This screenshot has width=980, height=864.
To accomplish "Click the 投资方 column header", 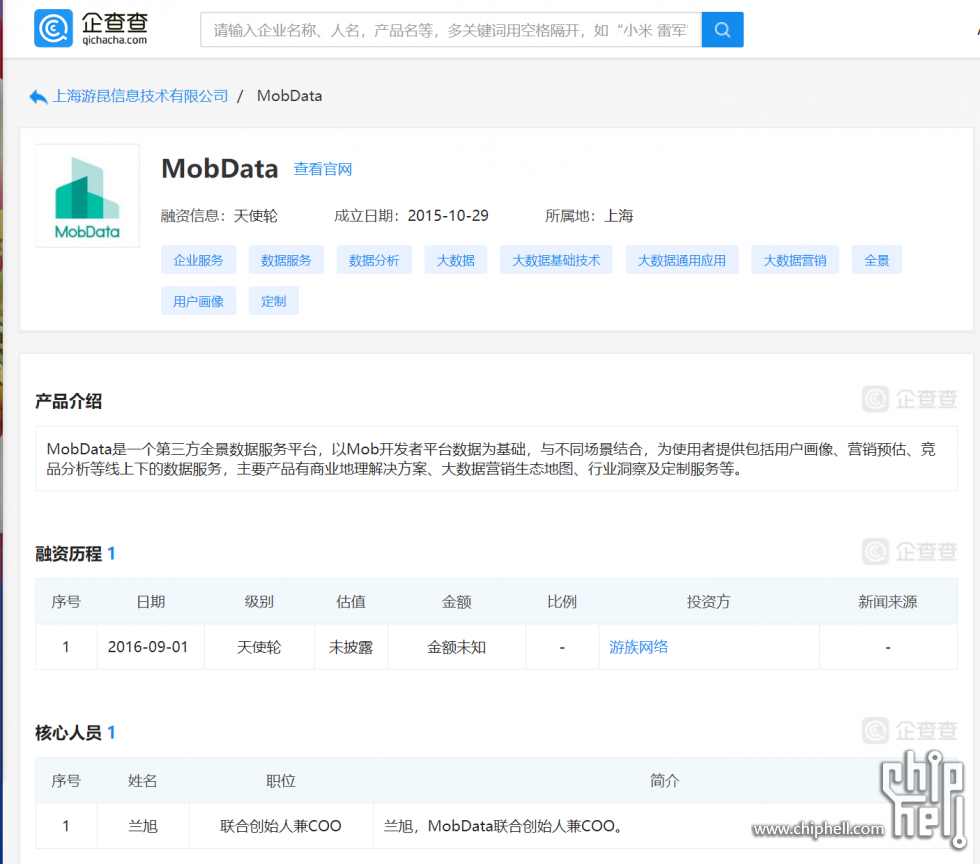I will [x=709, y=602].
